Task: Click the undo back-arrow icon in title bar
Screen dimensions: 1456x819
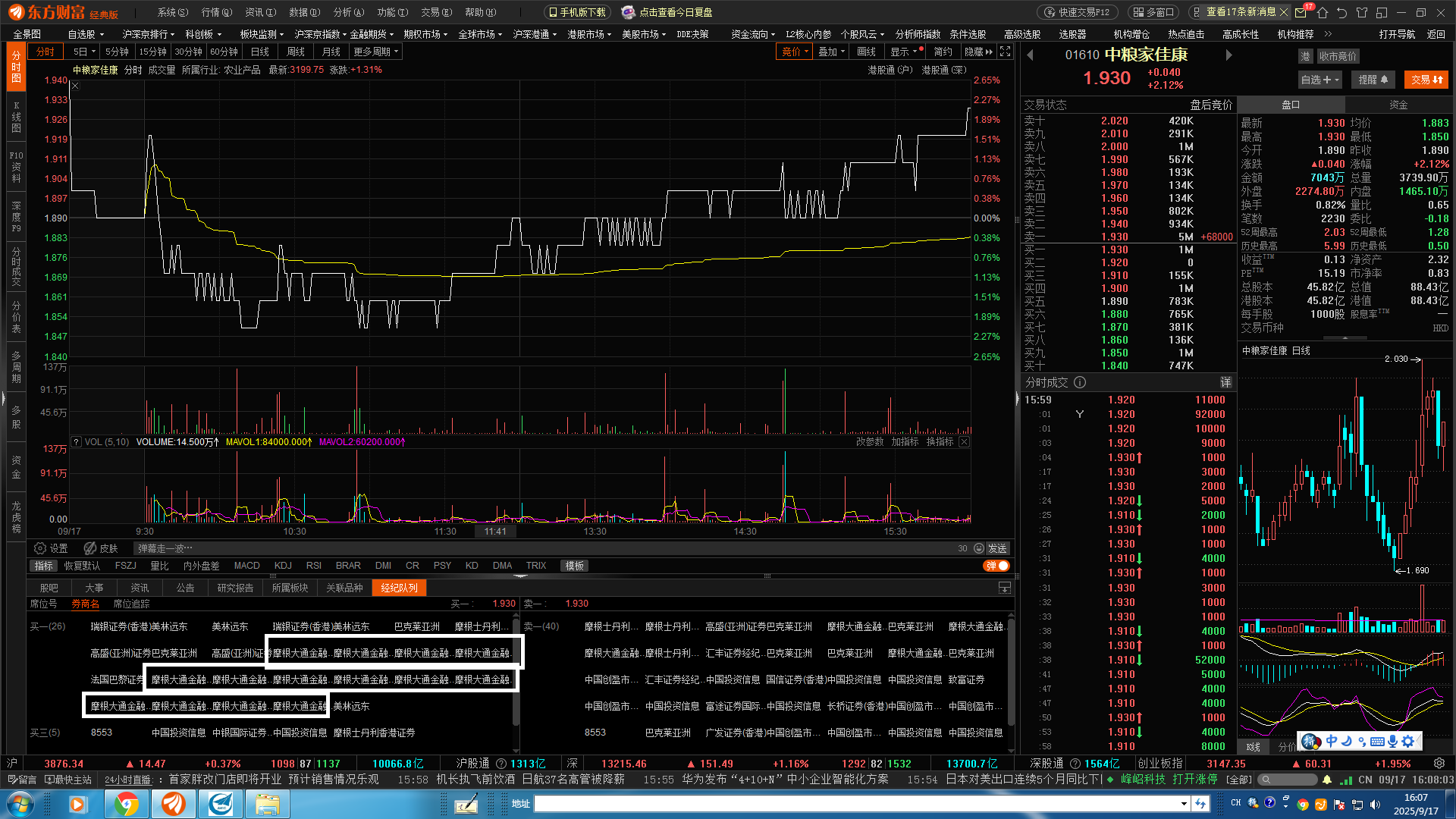Action: coord(1342,12)
